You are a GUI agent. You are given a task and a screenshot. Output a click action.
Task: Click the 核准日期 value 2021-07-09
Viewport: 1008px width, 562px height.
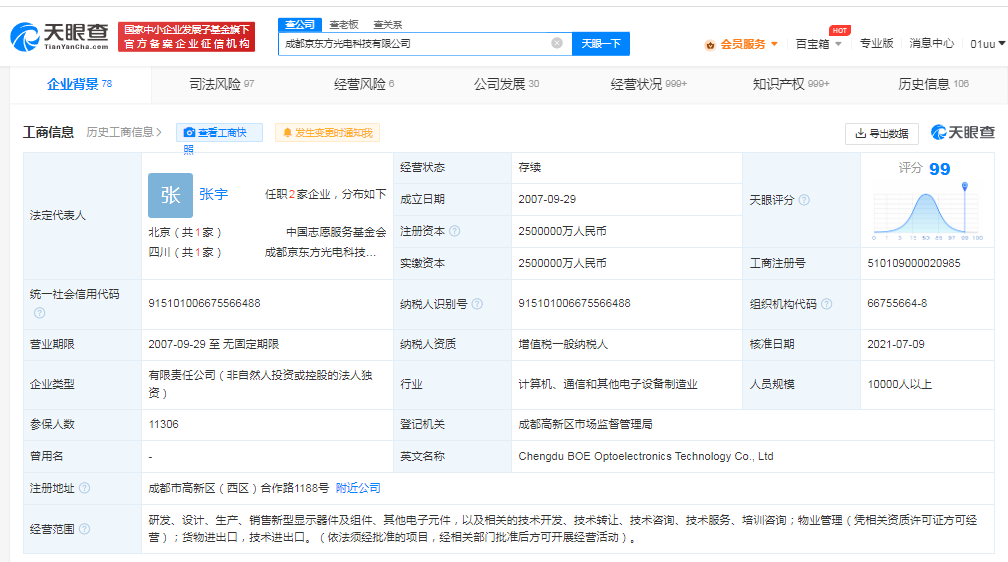(896, 344)
